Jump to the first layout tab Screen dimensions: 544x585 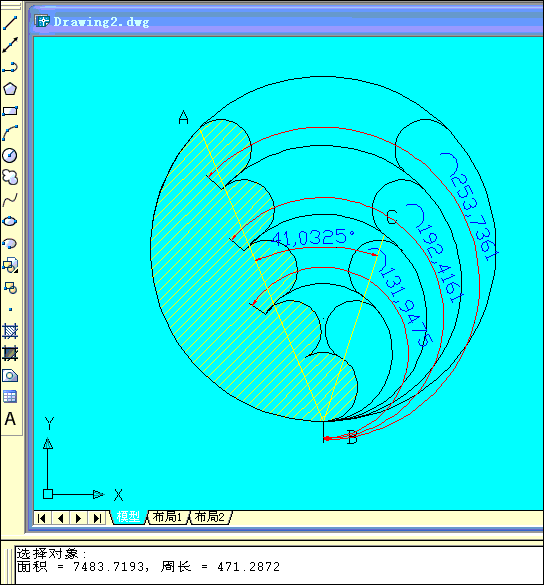[x=42, y=518]
